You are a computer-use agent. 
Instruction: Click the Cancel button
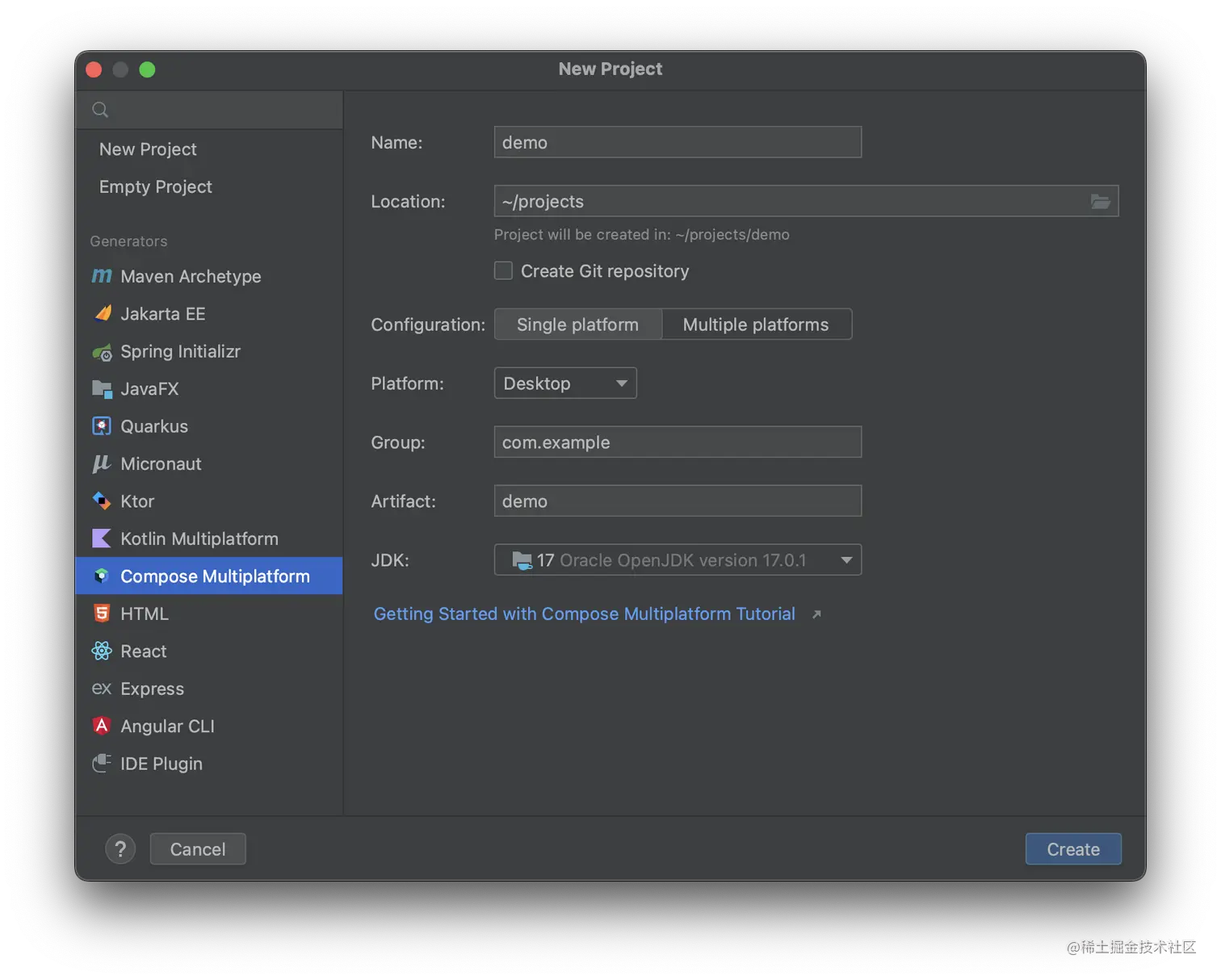(198, 849)
